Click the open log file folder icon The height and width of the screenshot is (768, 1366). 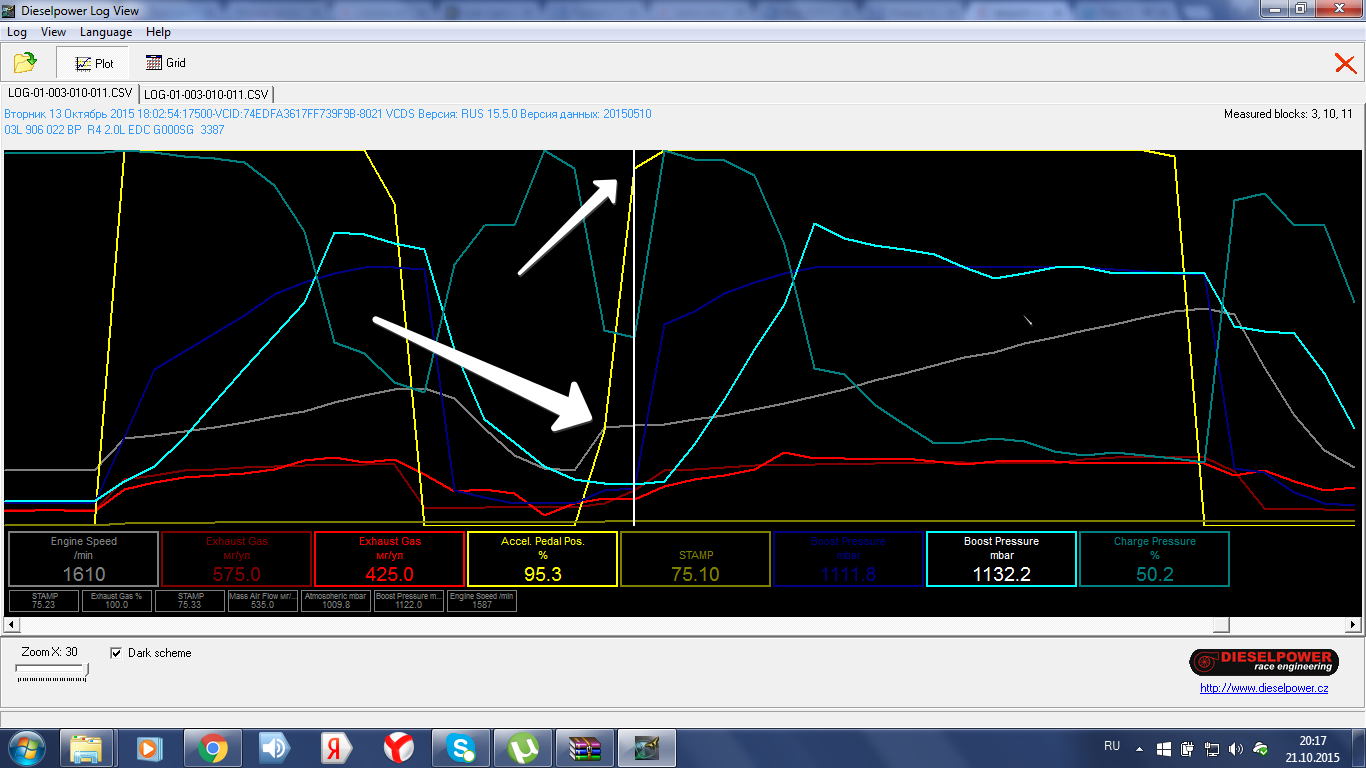click(x=25, y=63)
